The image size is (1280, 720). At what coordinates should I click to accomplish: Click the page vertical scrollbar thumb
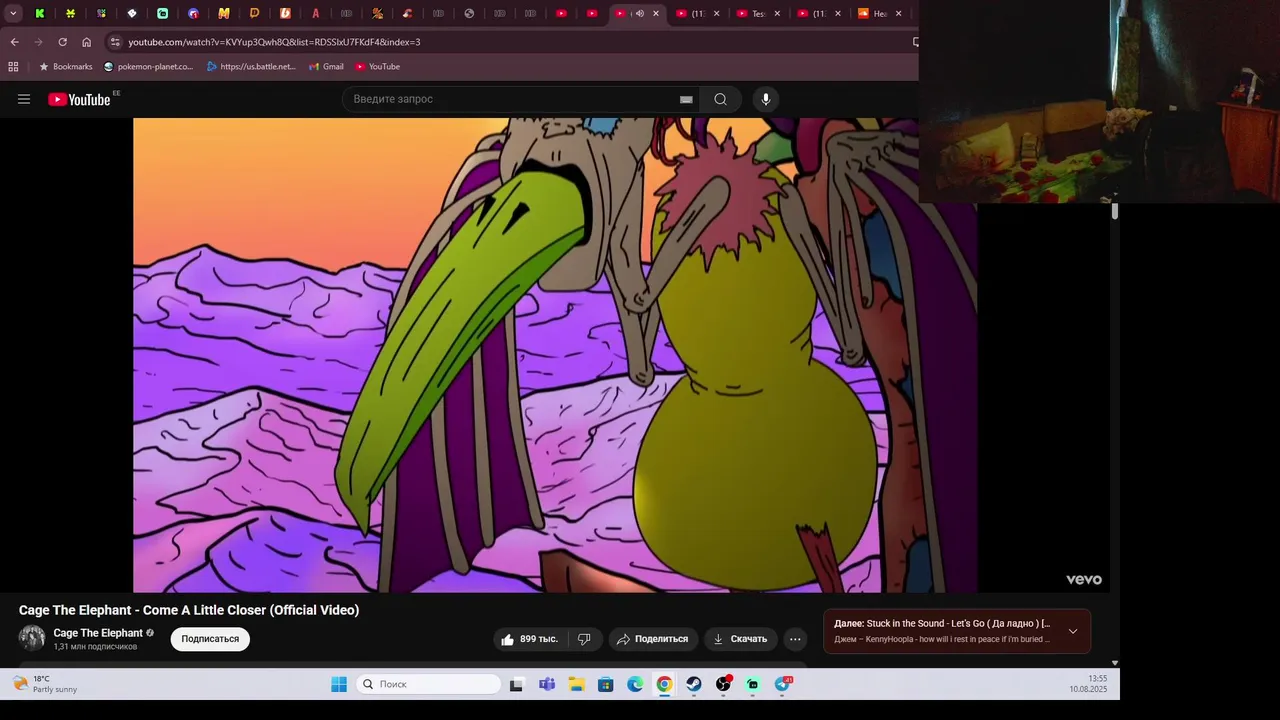point(1114,211)
